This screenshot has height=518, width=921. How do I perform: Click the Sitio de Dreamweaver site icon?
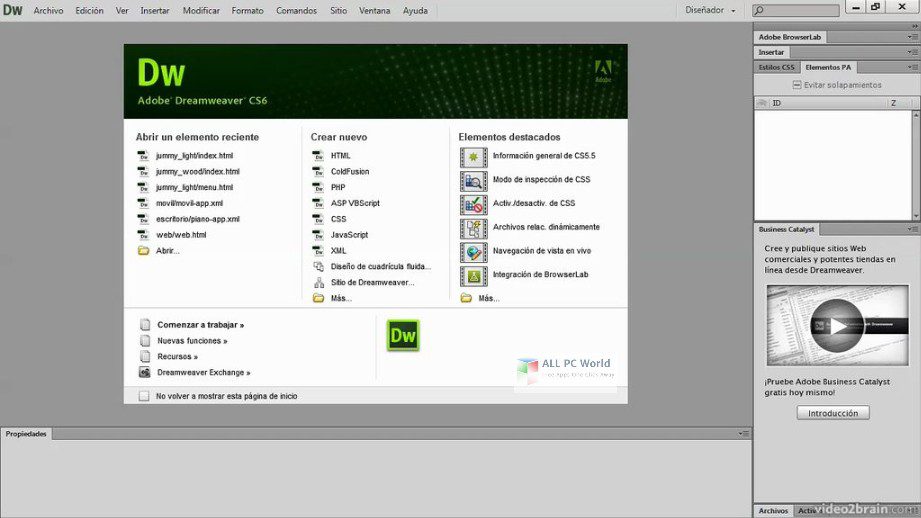click(318, 282)
